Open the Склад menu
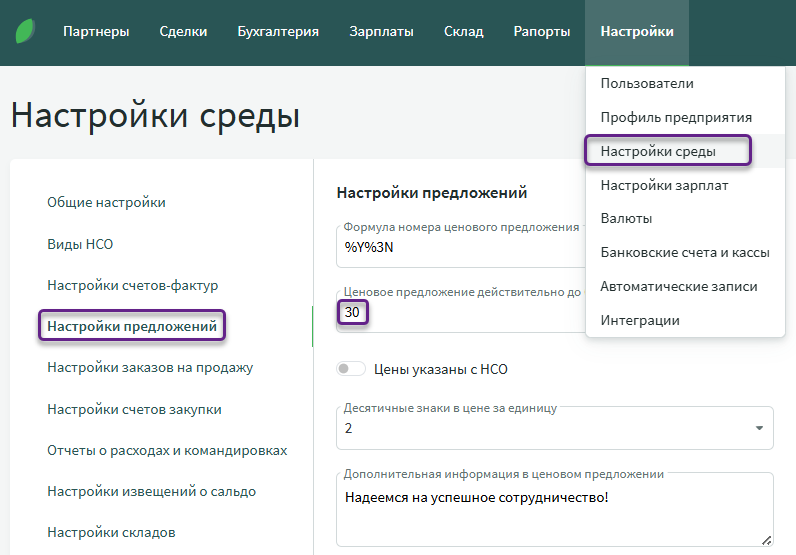 click(x=463, y=32)
